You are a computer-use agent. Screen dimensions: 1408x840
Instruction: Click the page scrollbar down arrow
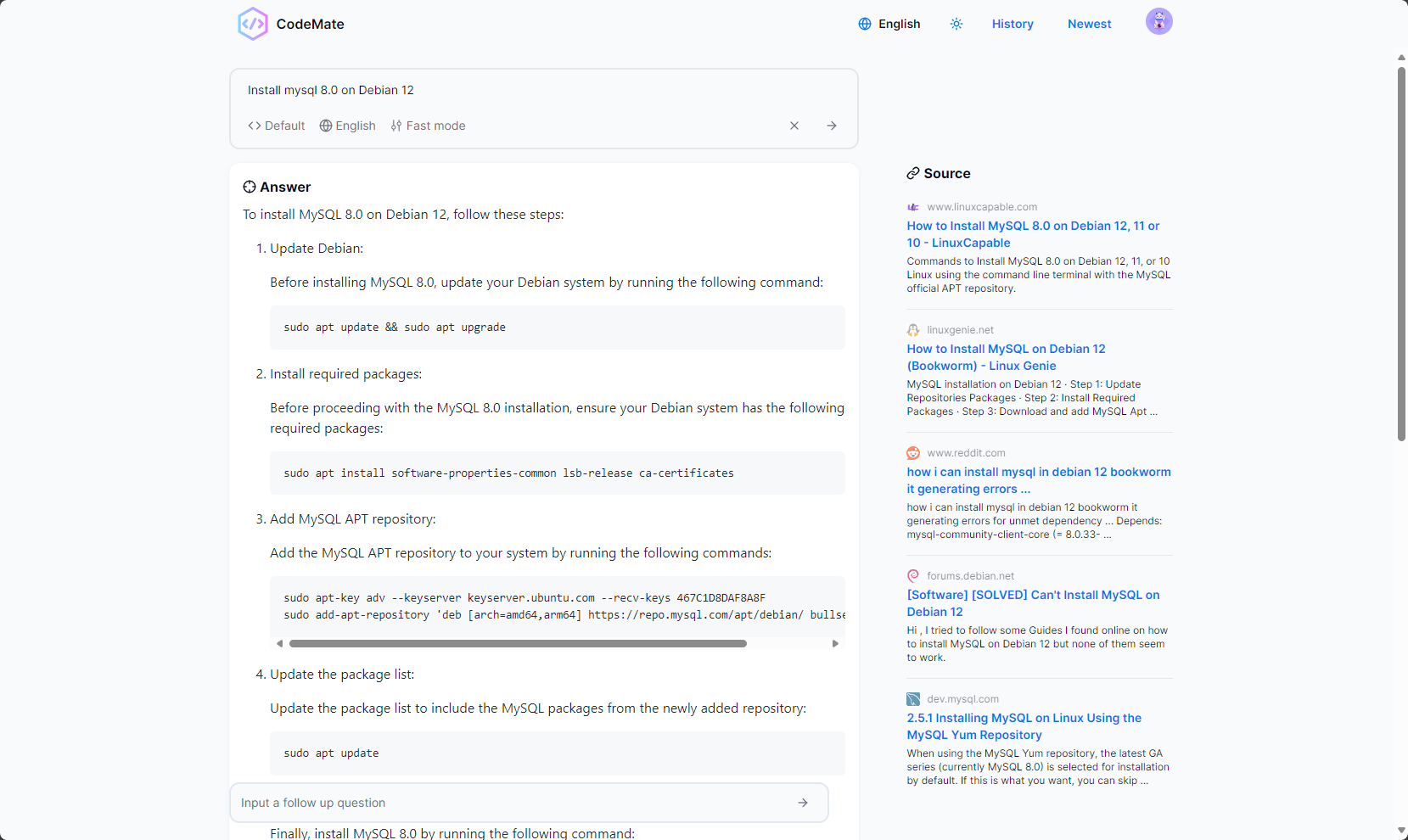pos(1401,831)
